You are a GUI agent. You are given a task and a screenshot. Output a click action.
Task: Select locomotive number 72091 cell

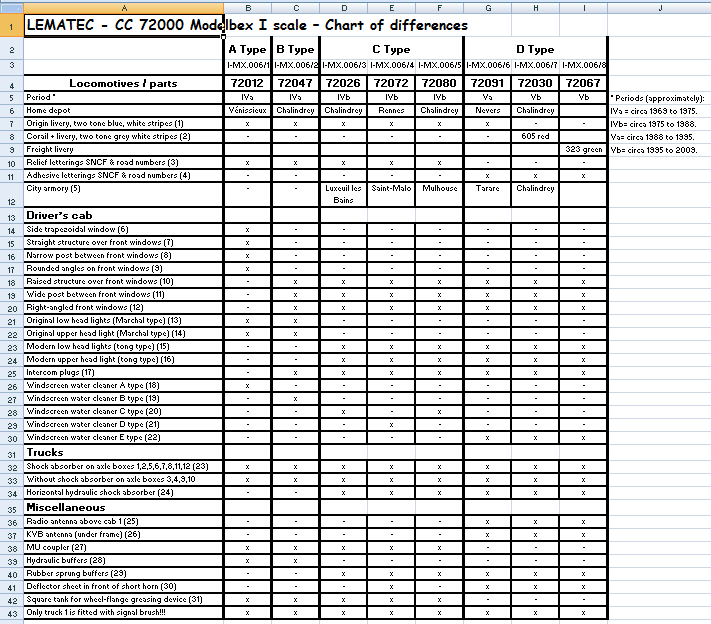pyautogui.click(x=487, y=83)
